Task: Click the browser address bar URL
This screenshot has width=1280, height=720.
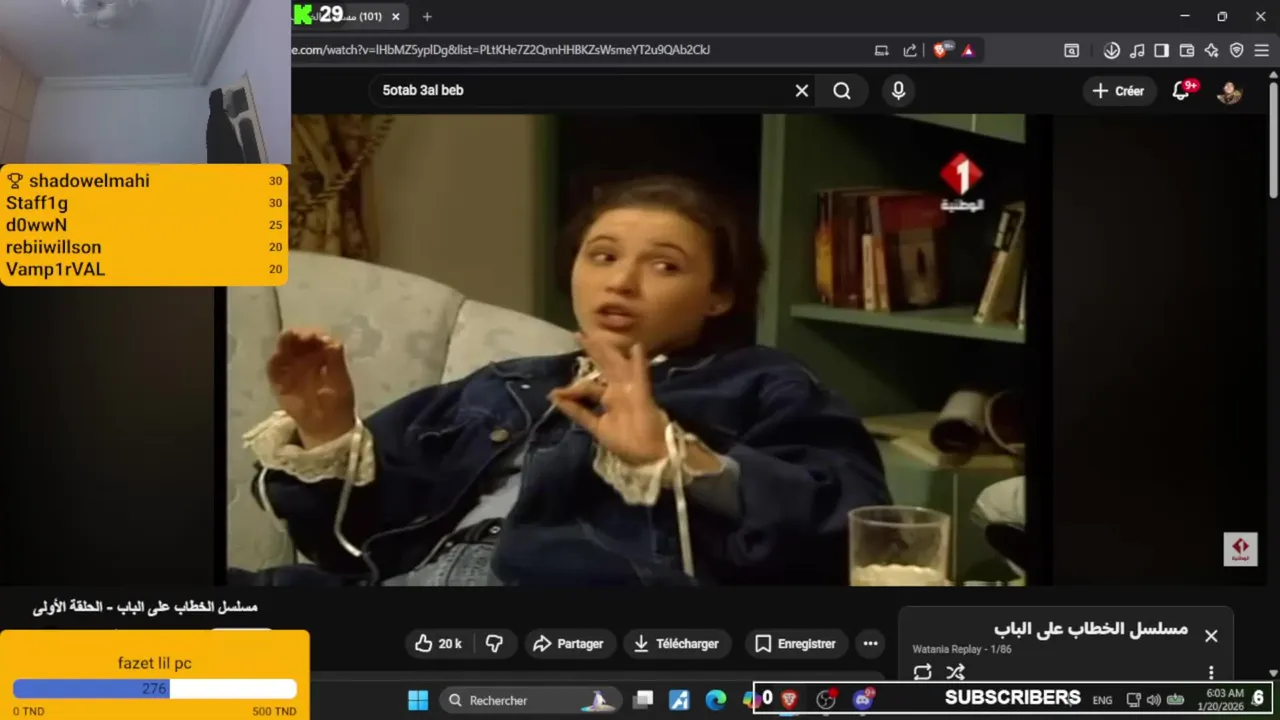Action: point(501,50)
